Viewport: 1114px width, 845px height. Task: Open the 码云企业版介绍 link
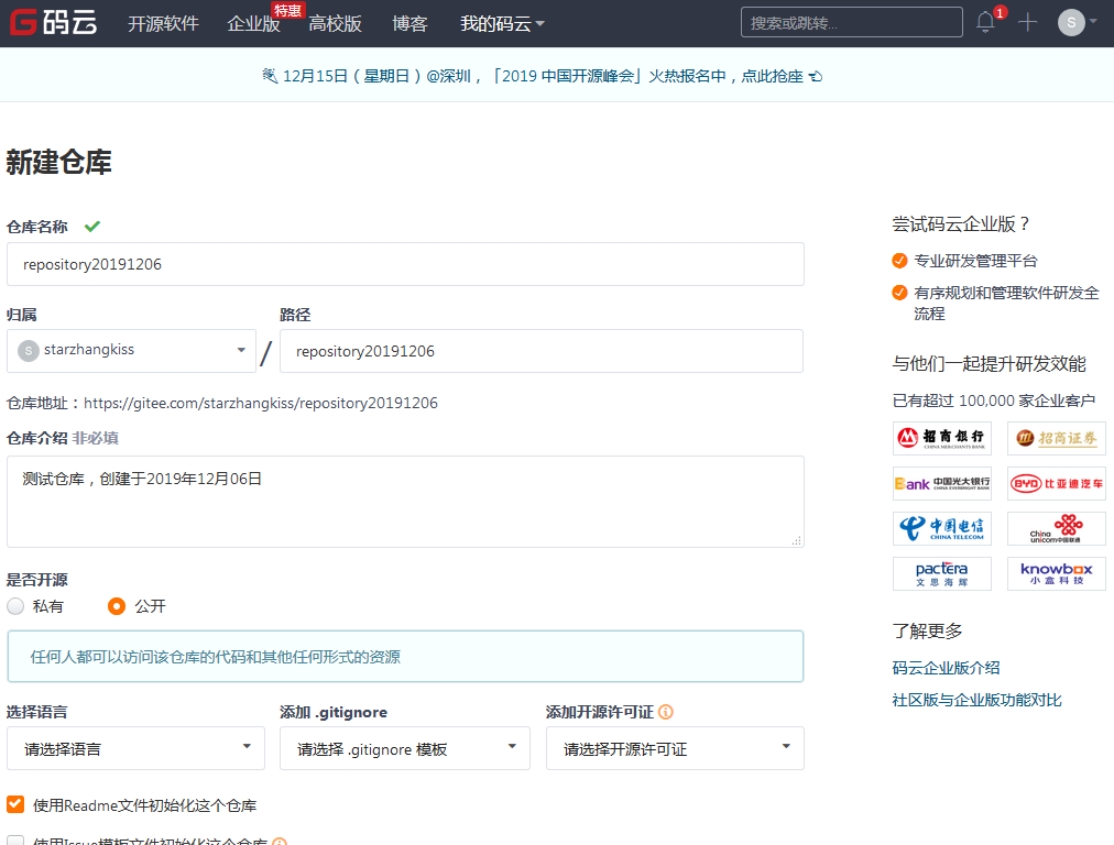coord(946,667)
